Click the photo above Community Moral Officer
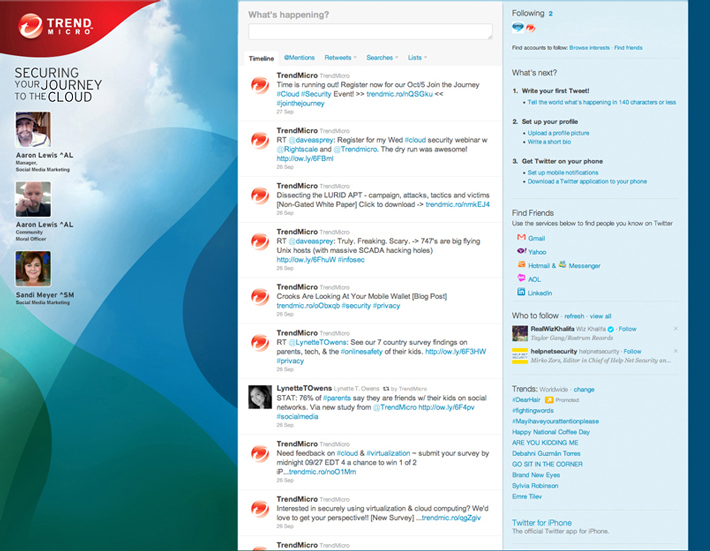Viewport: 710px width, 551px height. [33, 199]
